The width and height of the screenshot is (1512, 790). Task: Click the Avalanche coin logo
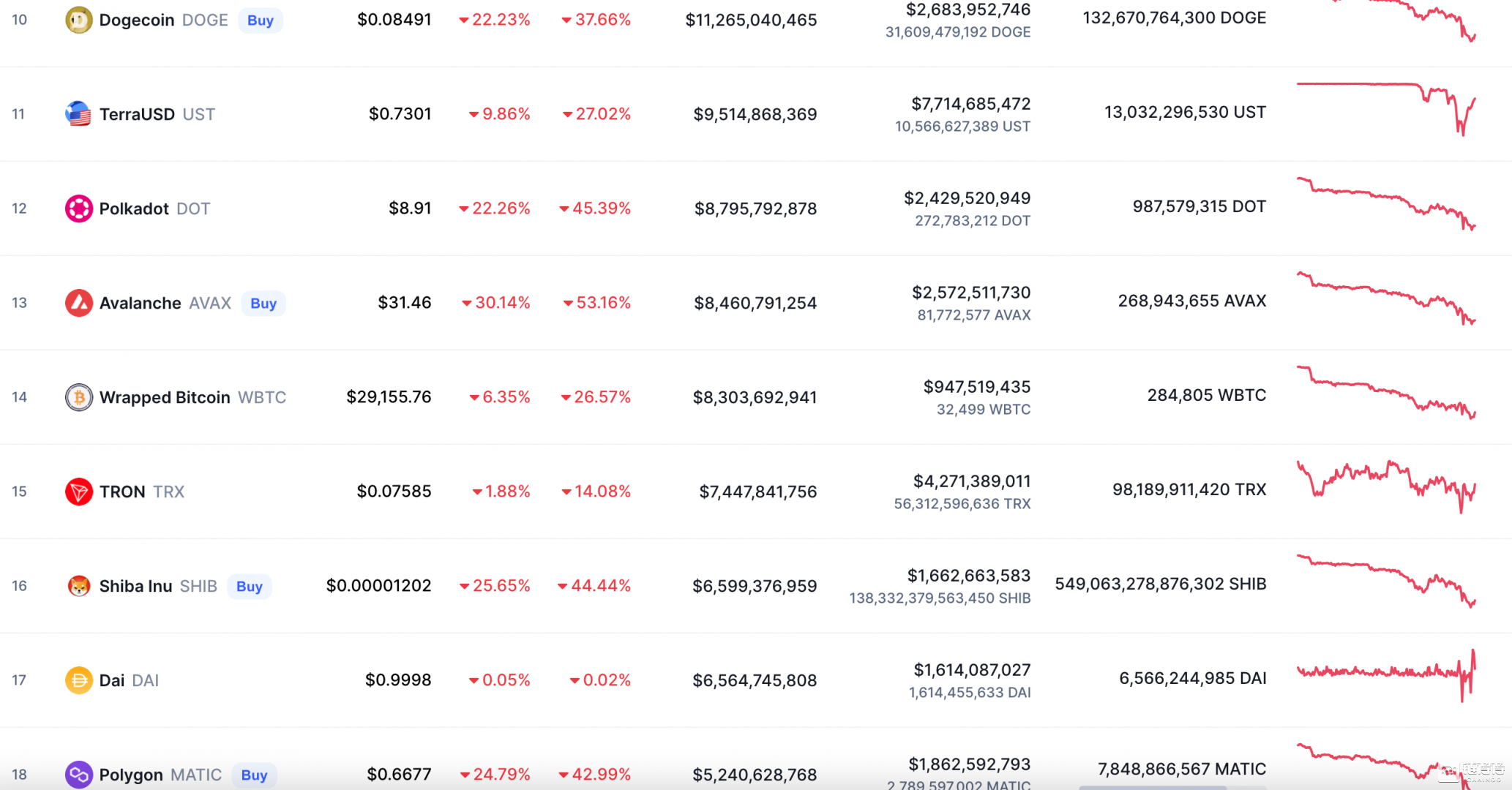point(79,303)
